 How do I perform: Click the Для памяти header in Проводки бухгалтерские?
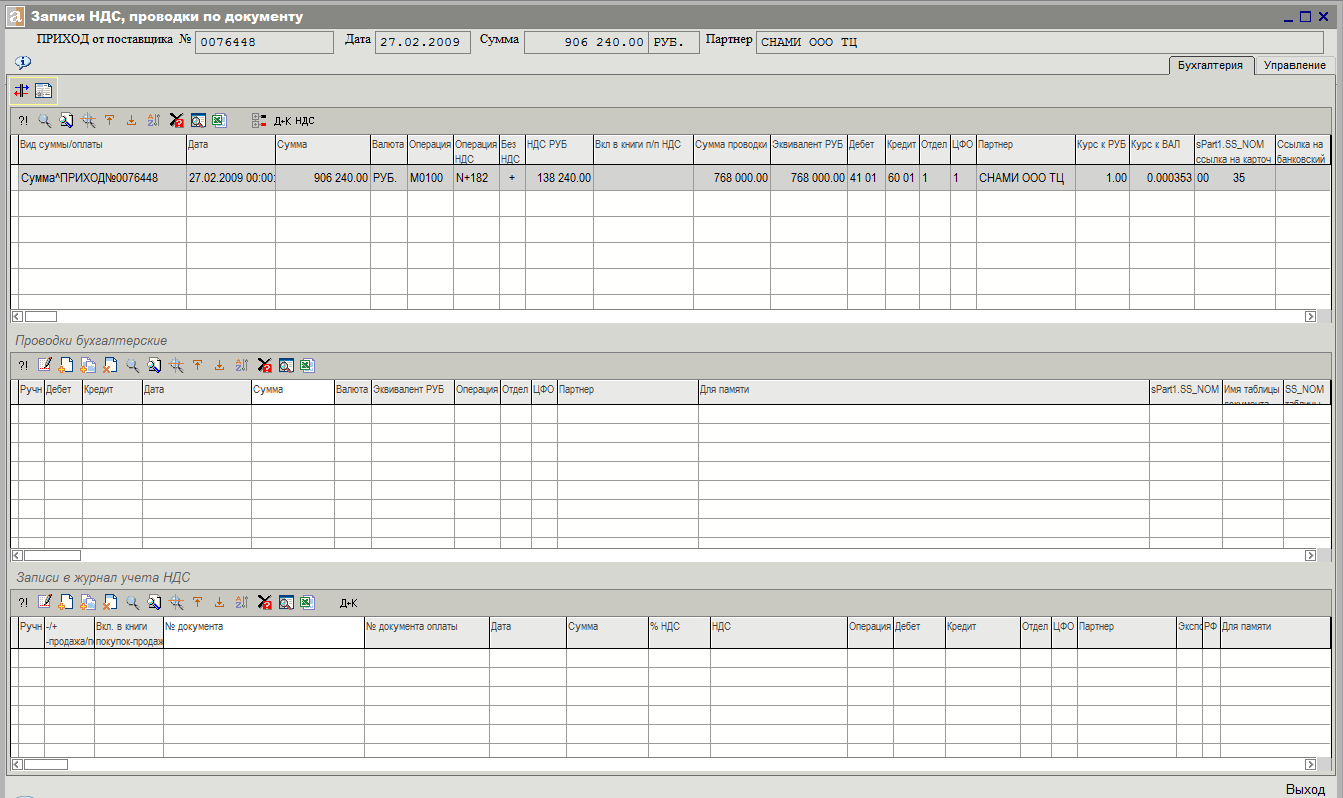click(924, 391)
